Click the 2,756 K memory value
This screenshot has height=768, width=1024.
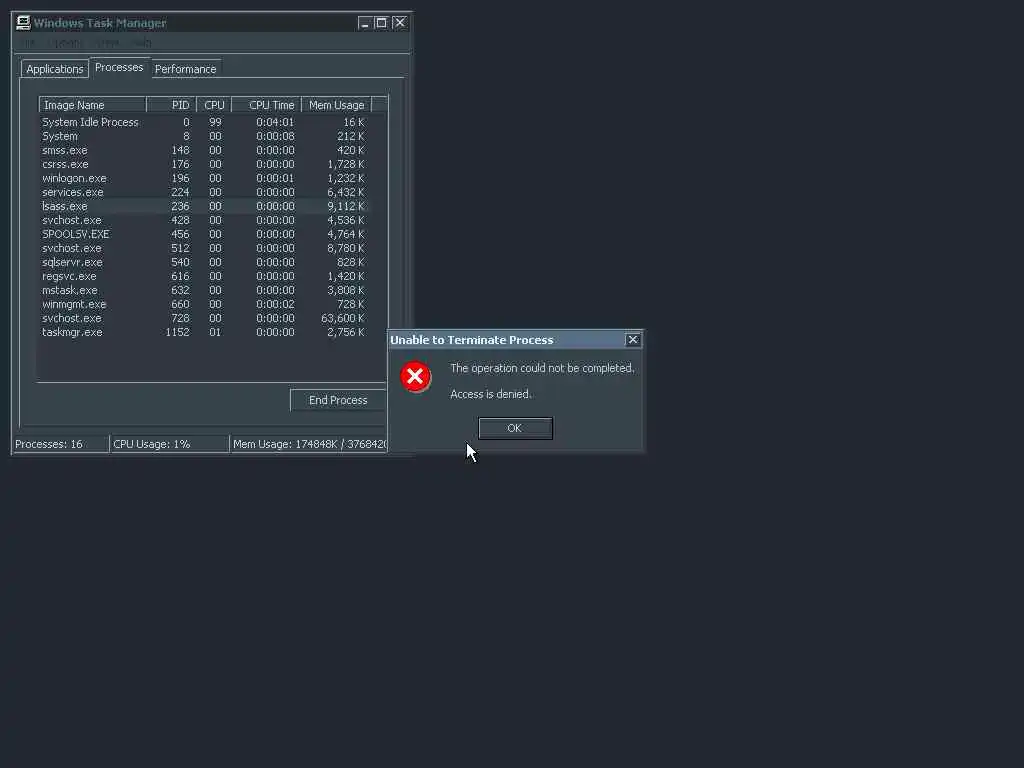coord(346,332)
